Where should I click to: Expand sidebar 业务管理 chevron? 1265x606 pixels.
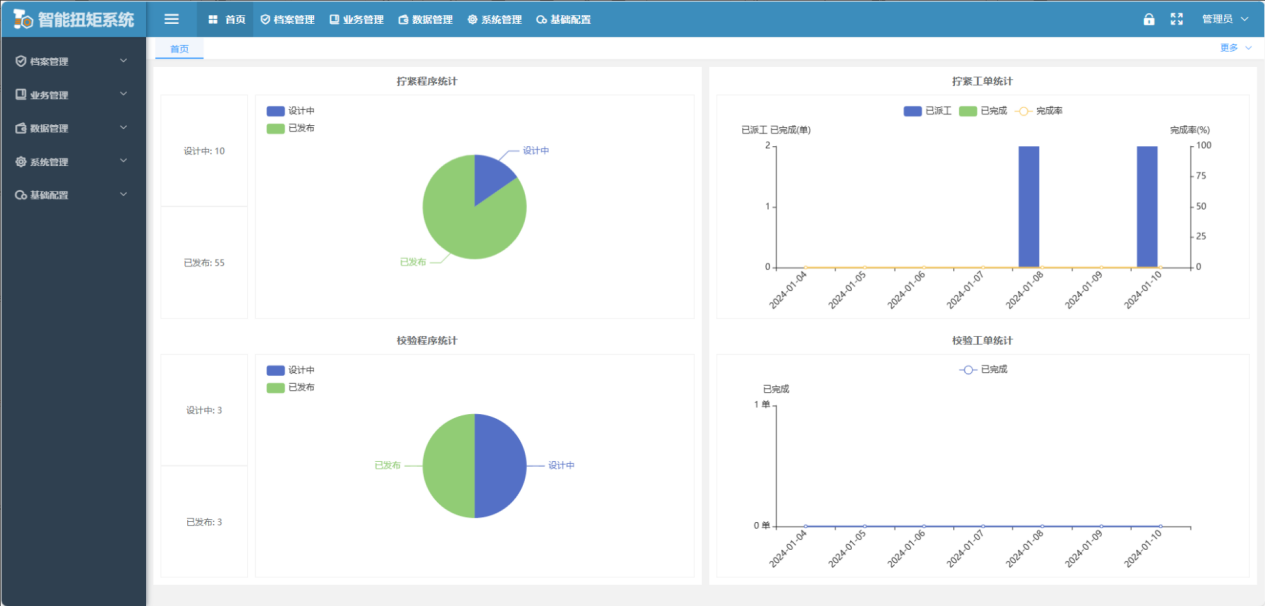tap(124, 94)
